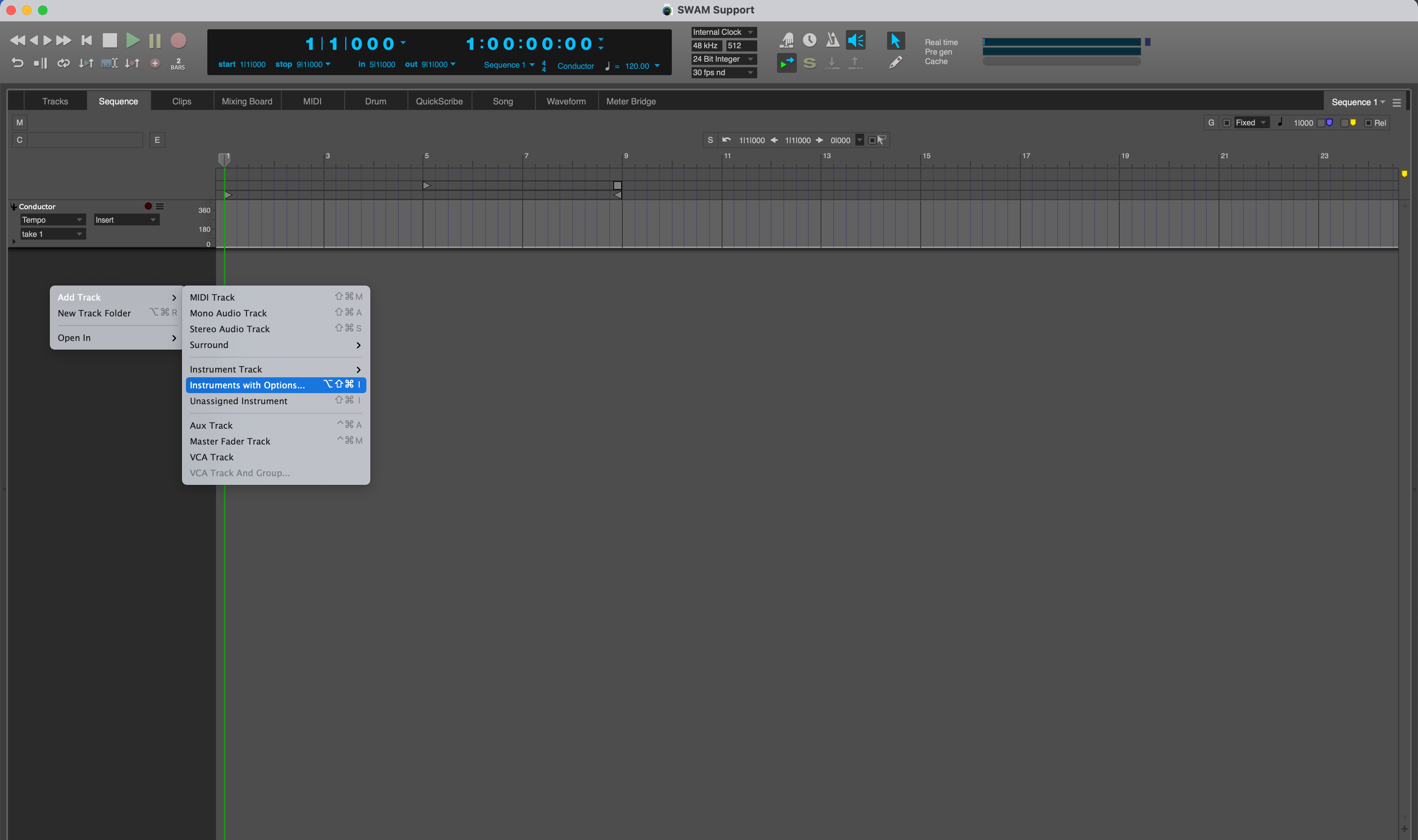Click the fast rewind transport button

click(17, 40)
